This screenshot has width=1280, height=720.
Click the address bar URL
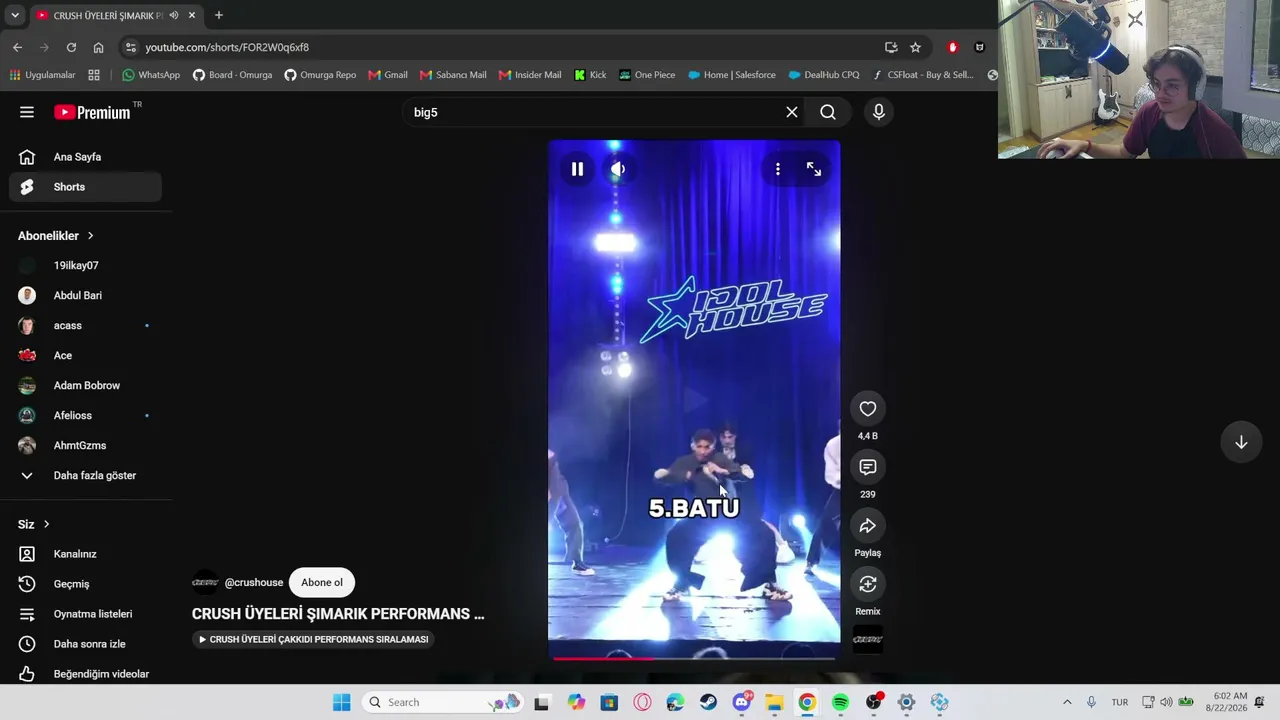point(227,47)
